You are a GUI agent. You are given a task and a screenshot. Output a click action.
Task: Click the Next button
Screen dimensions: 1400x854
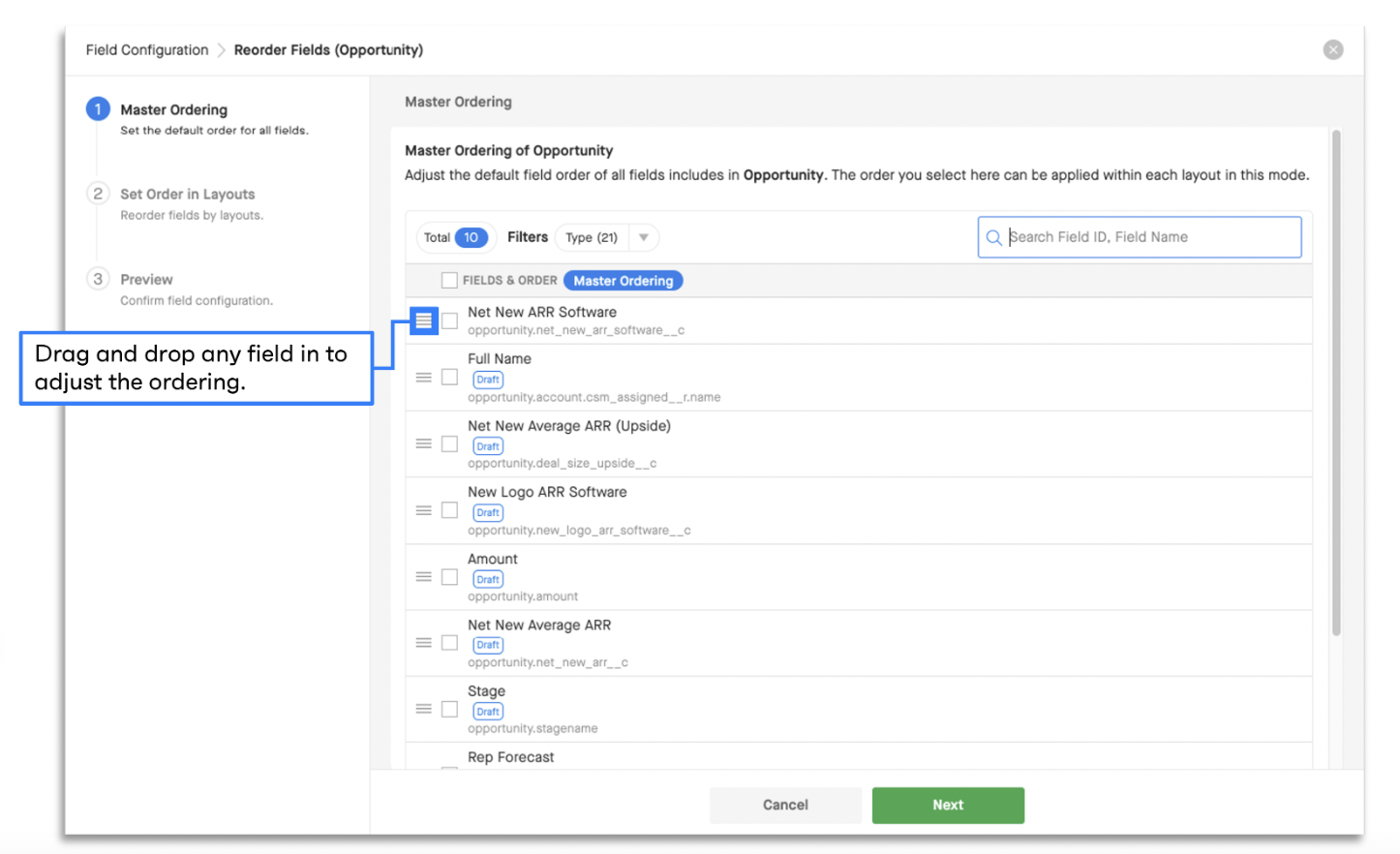(x=948, y=805)
